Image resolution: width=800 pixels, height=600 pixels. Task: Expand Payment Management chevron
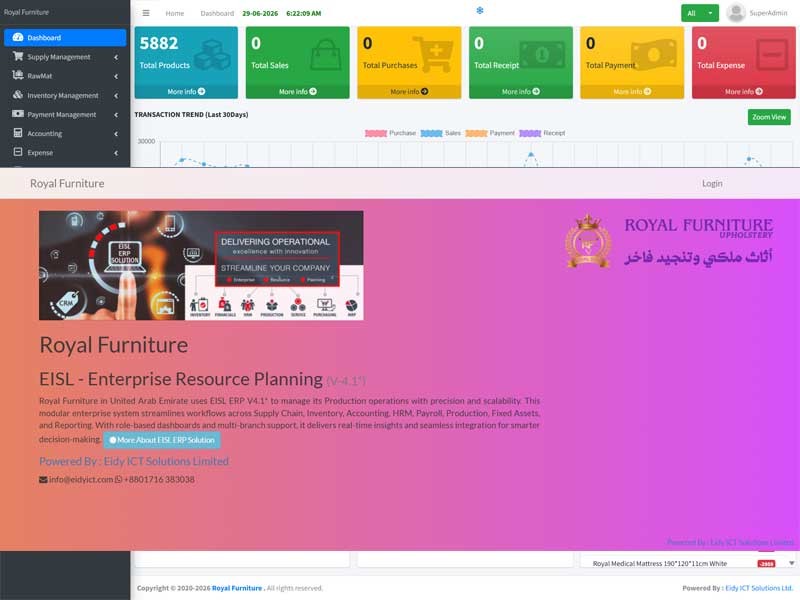coord(116,115)
